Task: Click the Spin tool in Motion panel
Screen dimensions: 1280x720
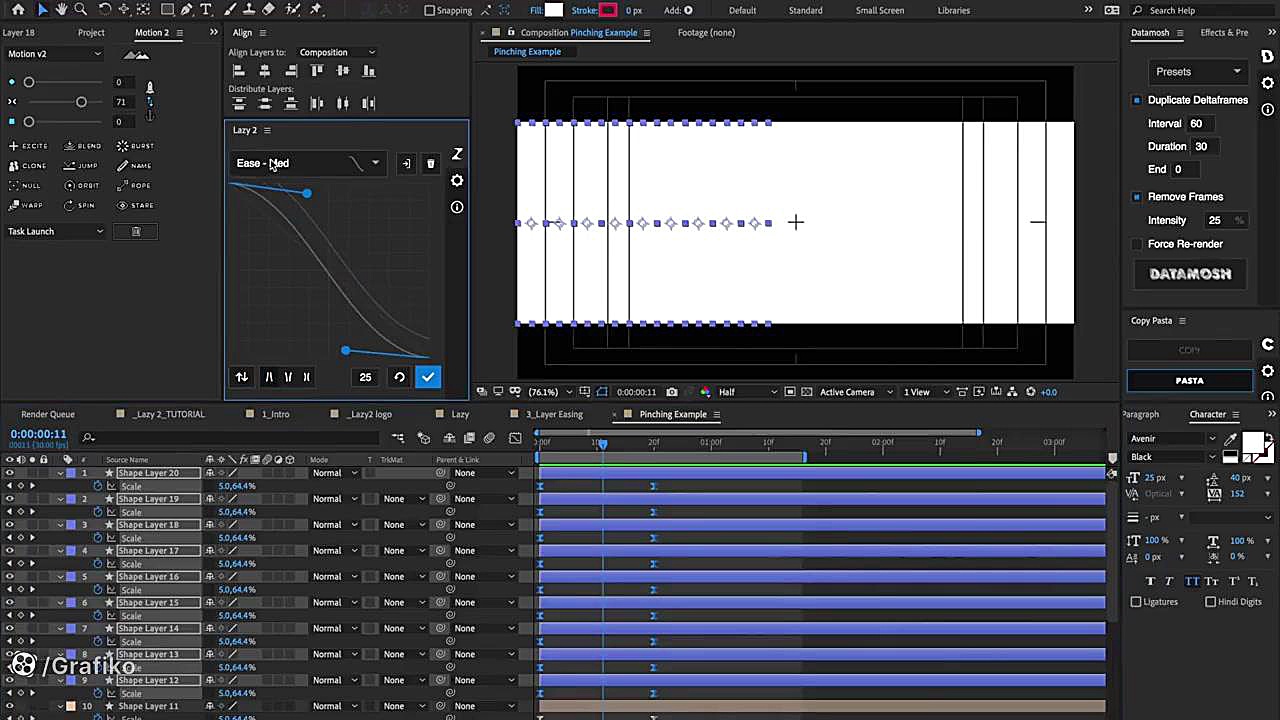Action: tap(80, 205)
